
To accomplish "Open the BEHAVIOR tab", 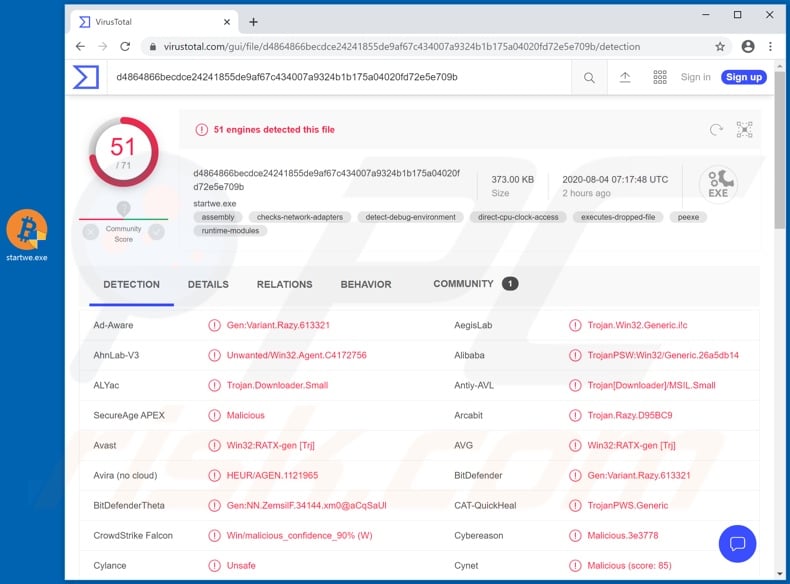I will 366,284.
